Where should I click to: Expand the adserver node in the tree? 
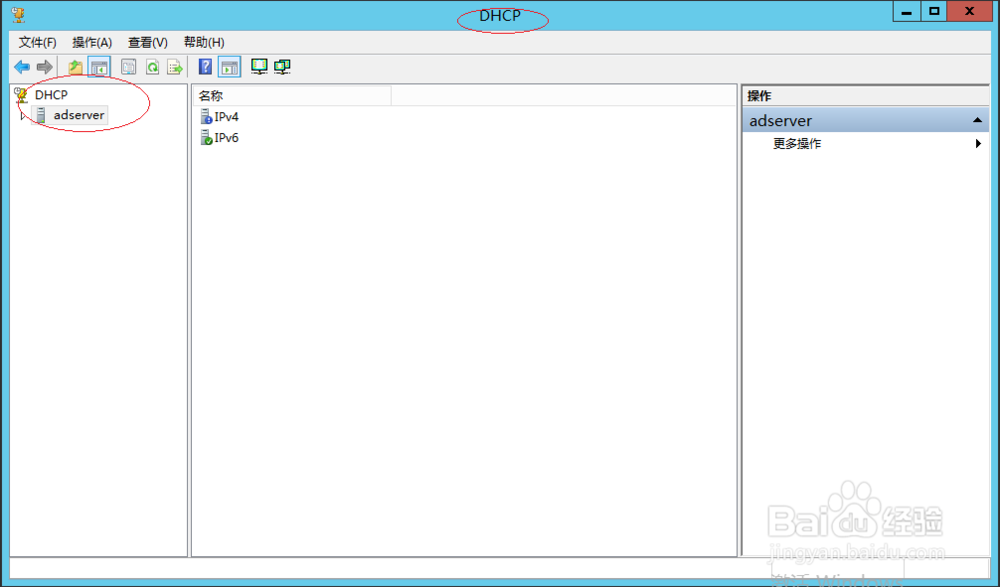pos(22,115)
